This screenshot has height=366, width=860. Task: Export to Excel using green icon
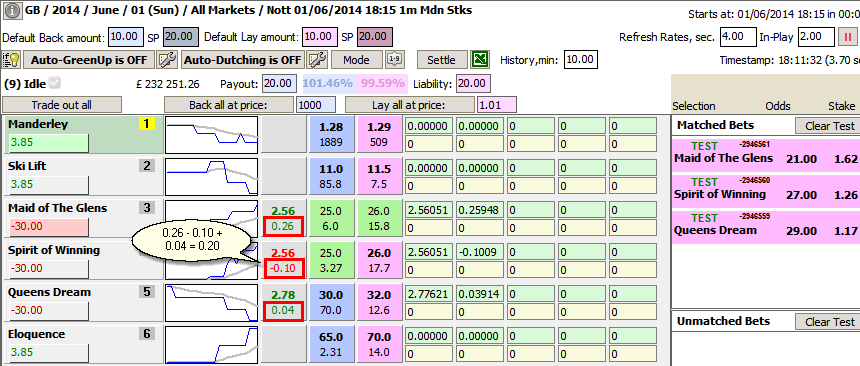click(480, 59)
